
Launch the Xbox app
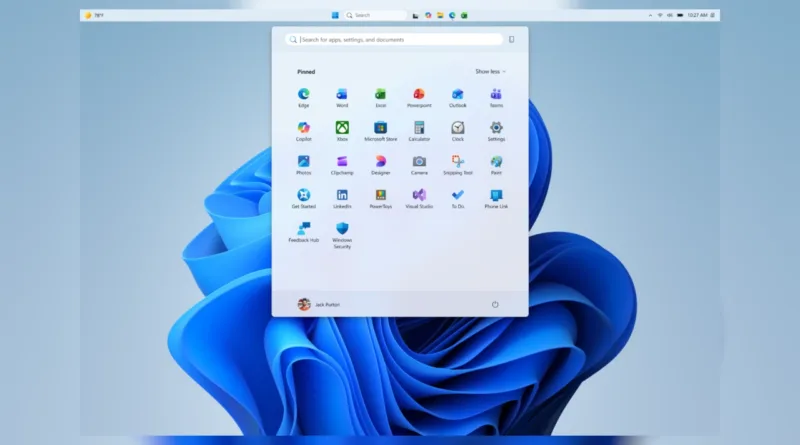pos(342,131)
